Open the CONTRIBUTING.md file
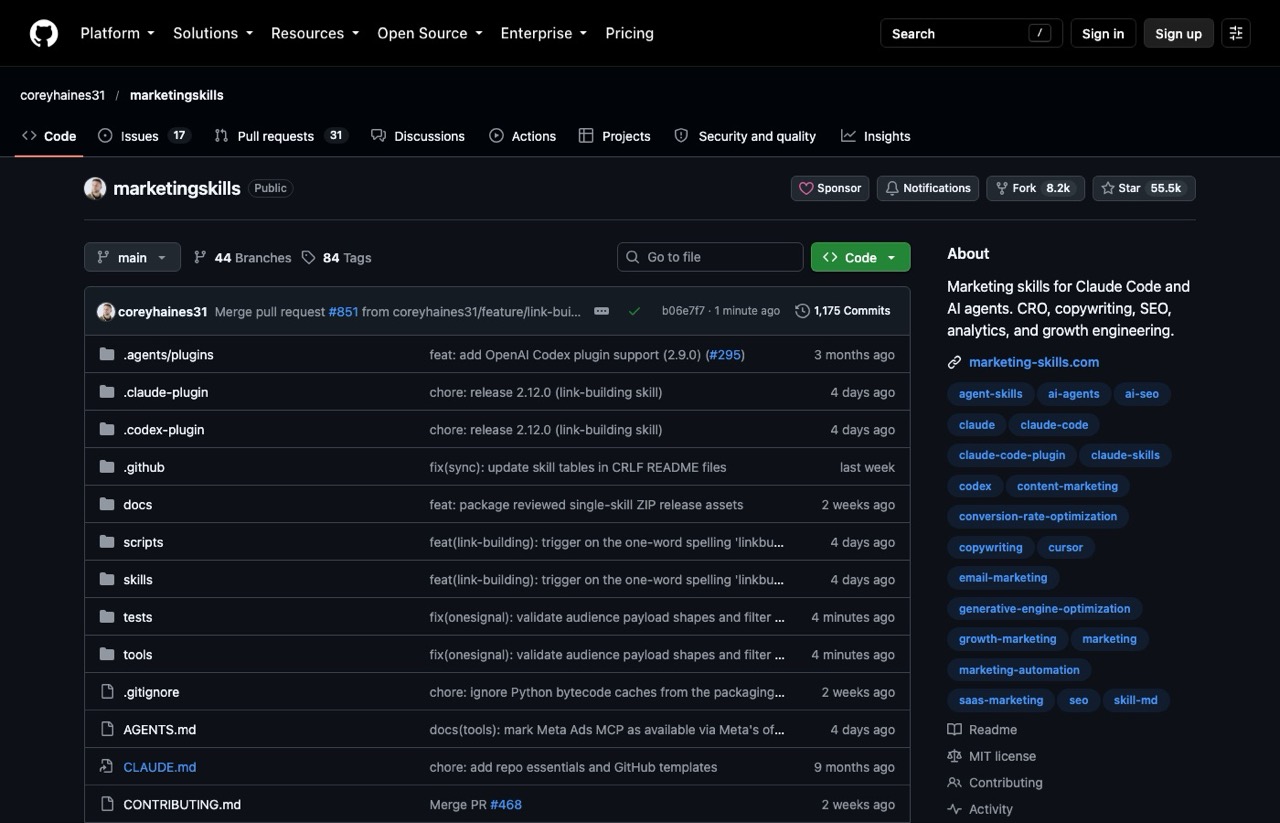This screenshot has height=823, width=1280. (182, 805)
